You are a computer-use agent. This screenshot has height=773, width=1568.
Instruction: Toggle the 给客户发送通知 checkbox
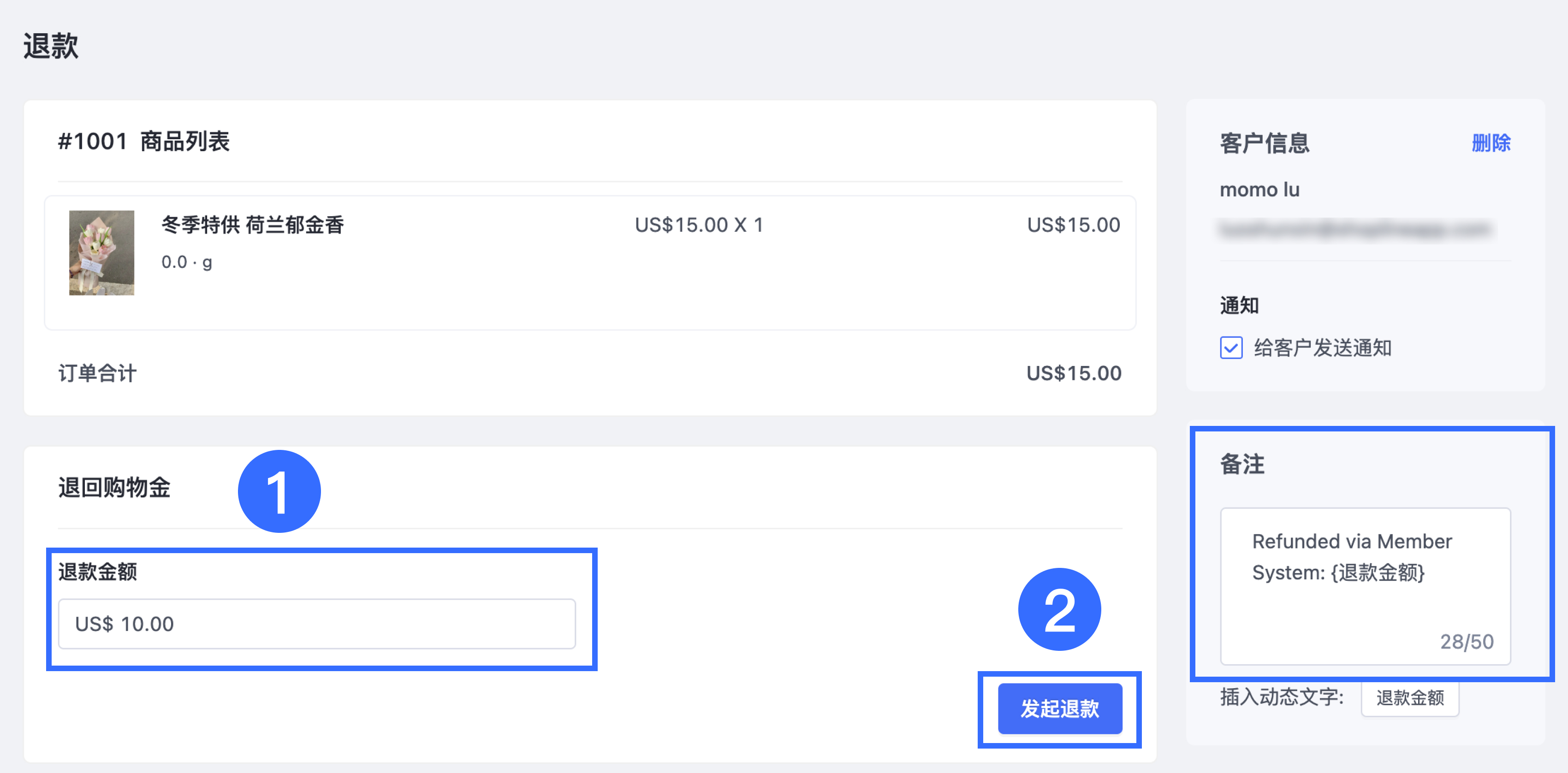click(x=1231, y=348)
